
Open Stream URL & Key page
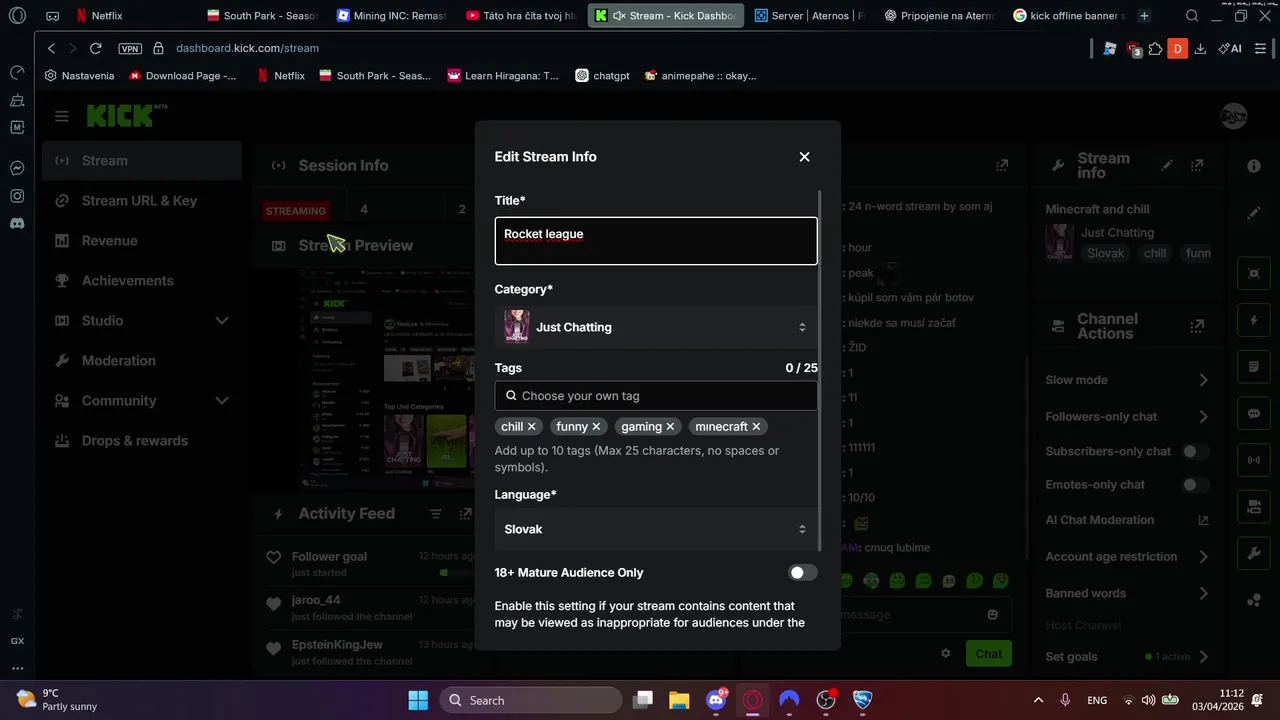pyautogui.click(x=142, y=201)
